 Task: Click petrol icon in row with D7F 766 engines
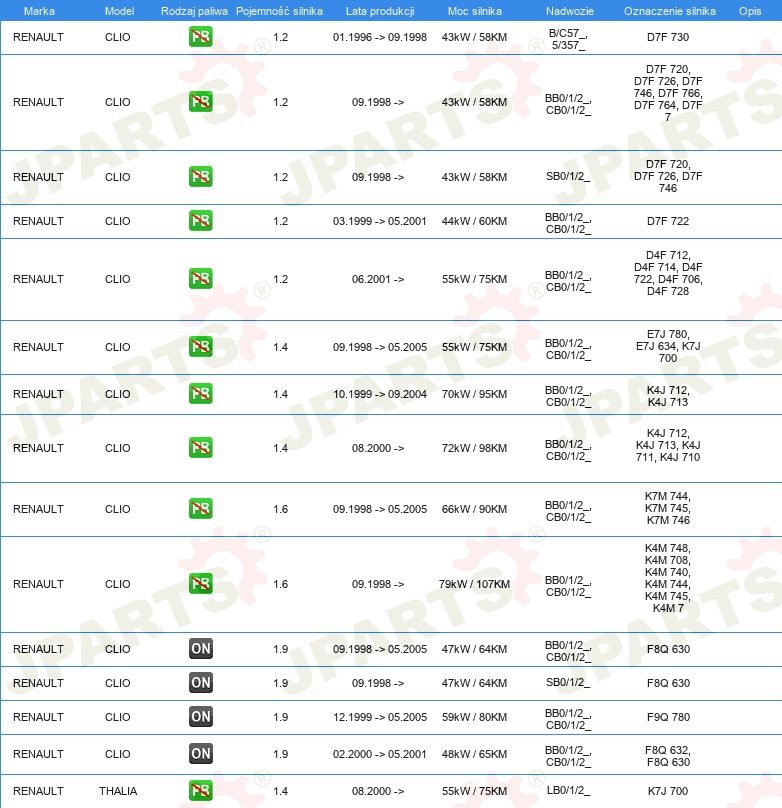(200, 101)
